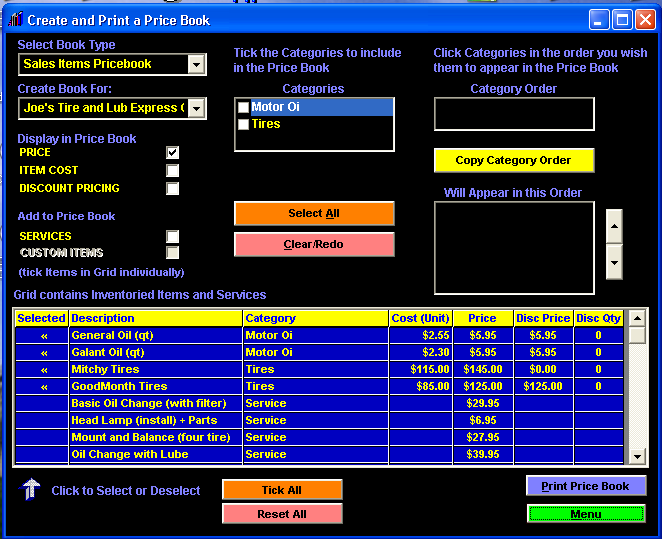The width and height of the screenshot is (662, 539).
Task: Move category down with the down arrow button
Action: click(x=614, y=263)
